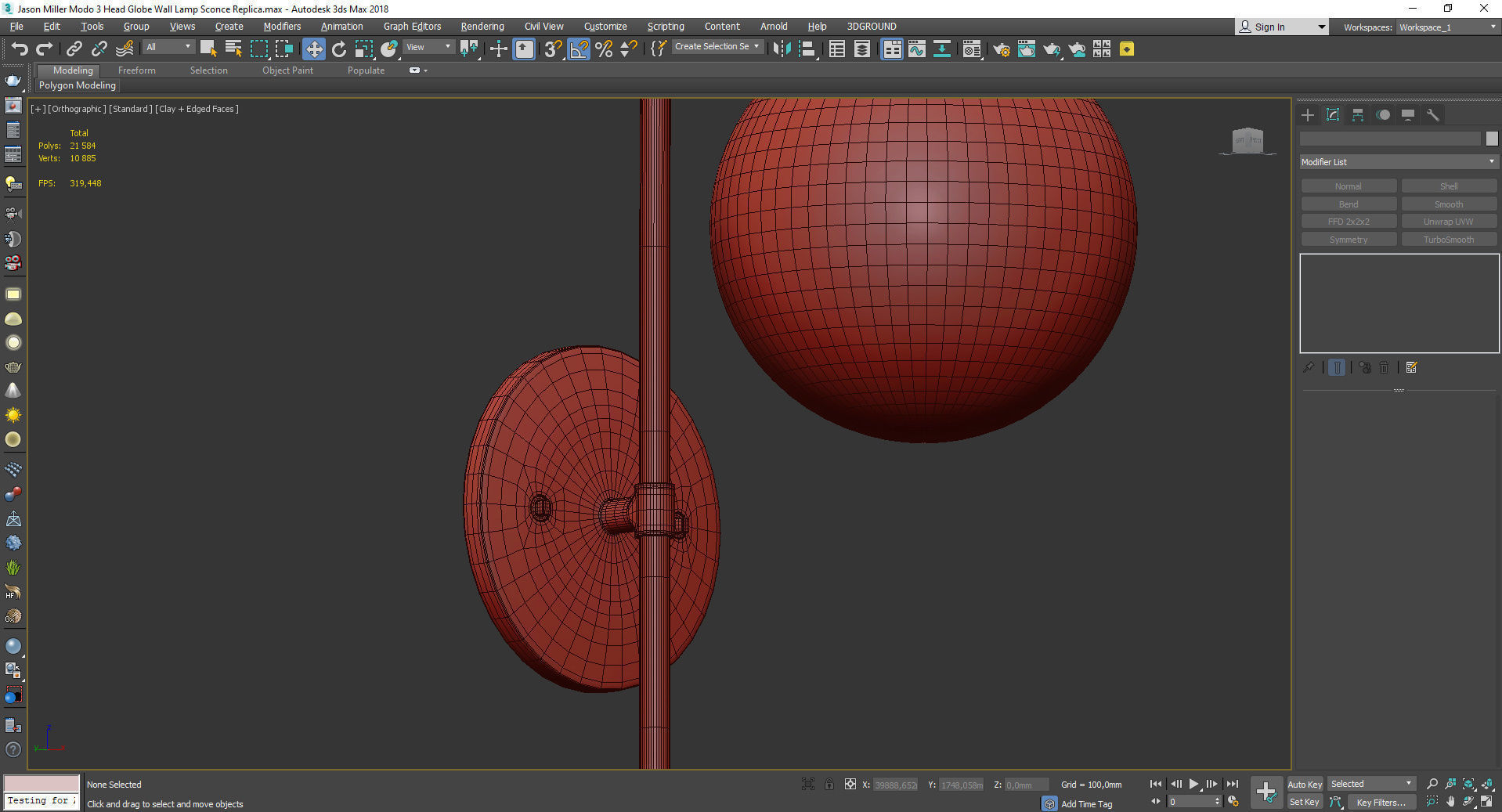Toggle selection lock padlock icon
Screen dimensions: 1502x812
click(829, 784)
